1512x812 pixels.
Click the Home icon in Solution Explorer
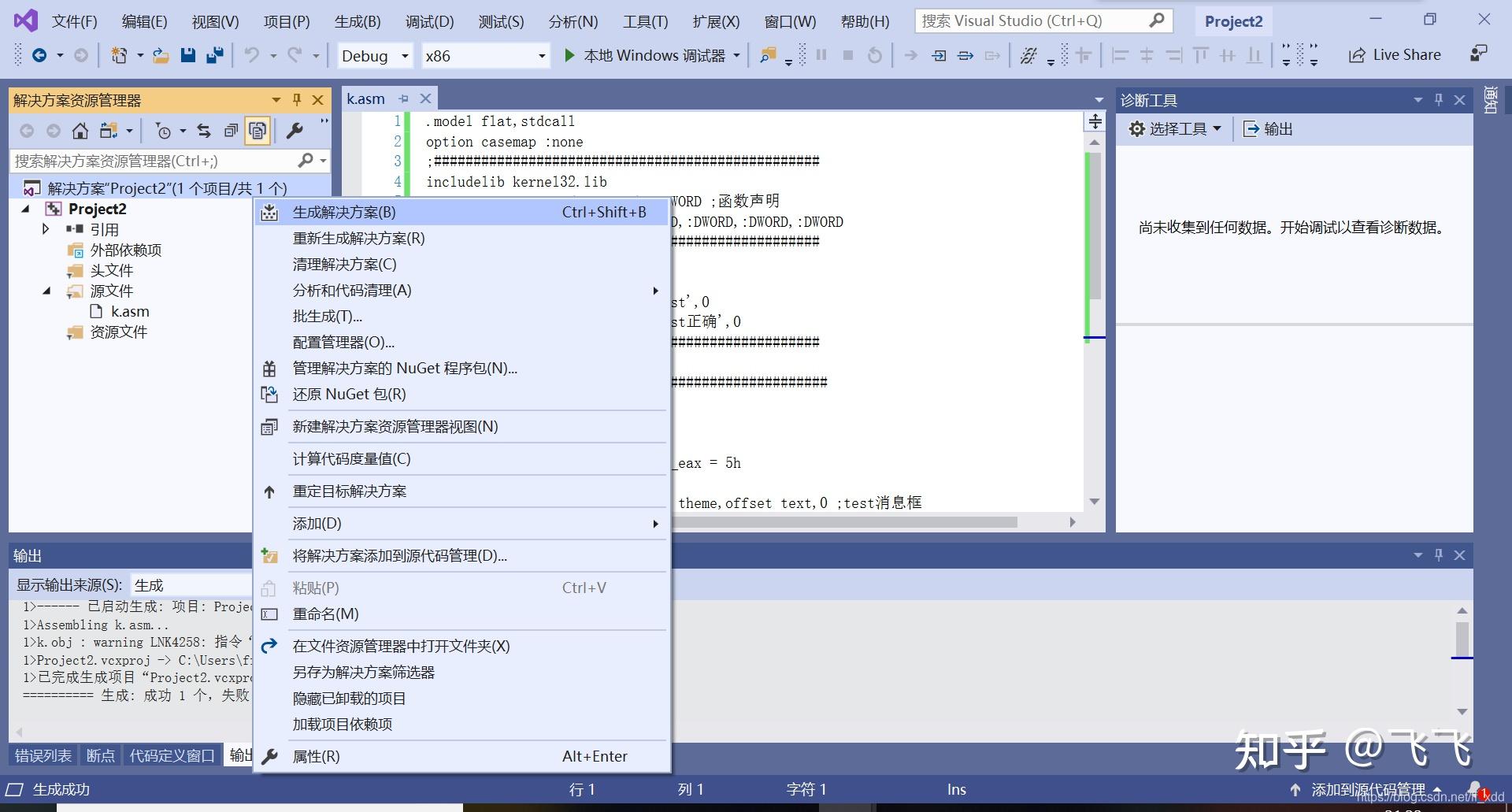pyautogui.click(x=80, y=131)
